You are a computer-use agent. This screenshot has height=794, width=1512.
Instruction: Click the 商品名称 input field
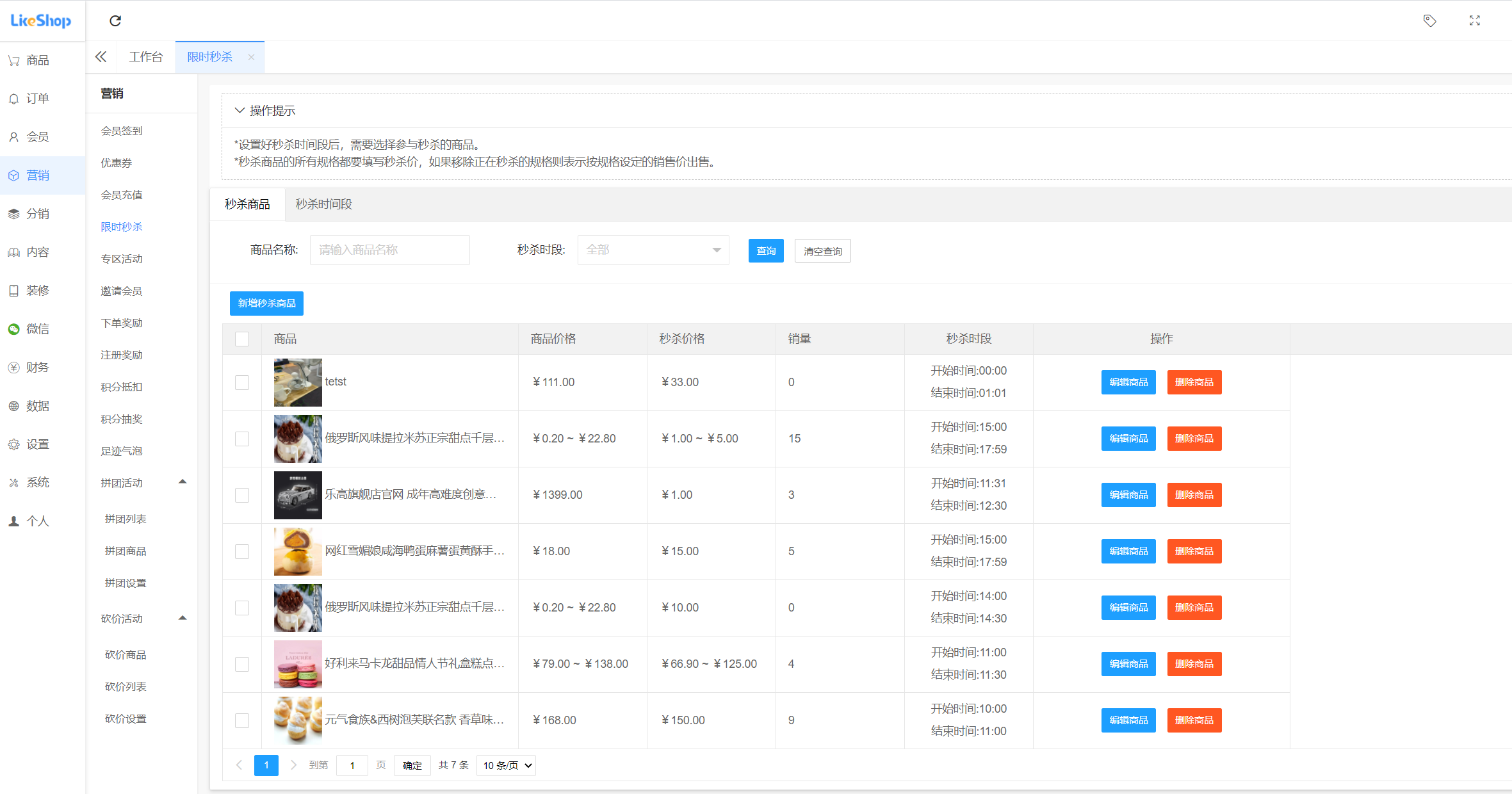click(x=389, y=250)
